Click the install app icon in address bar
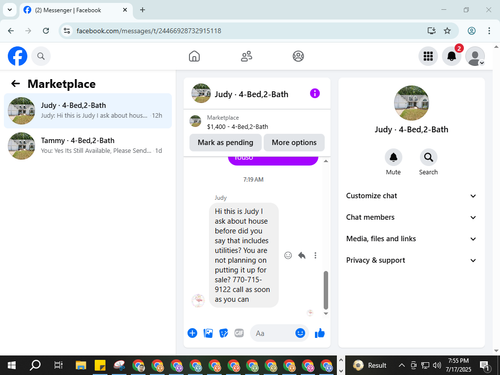This screenshot has width=500, height=375. [x=431, y=31]
